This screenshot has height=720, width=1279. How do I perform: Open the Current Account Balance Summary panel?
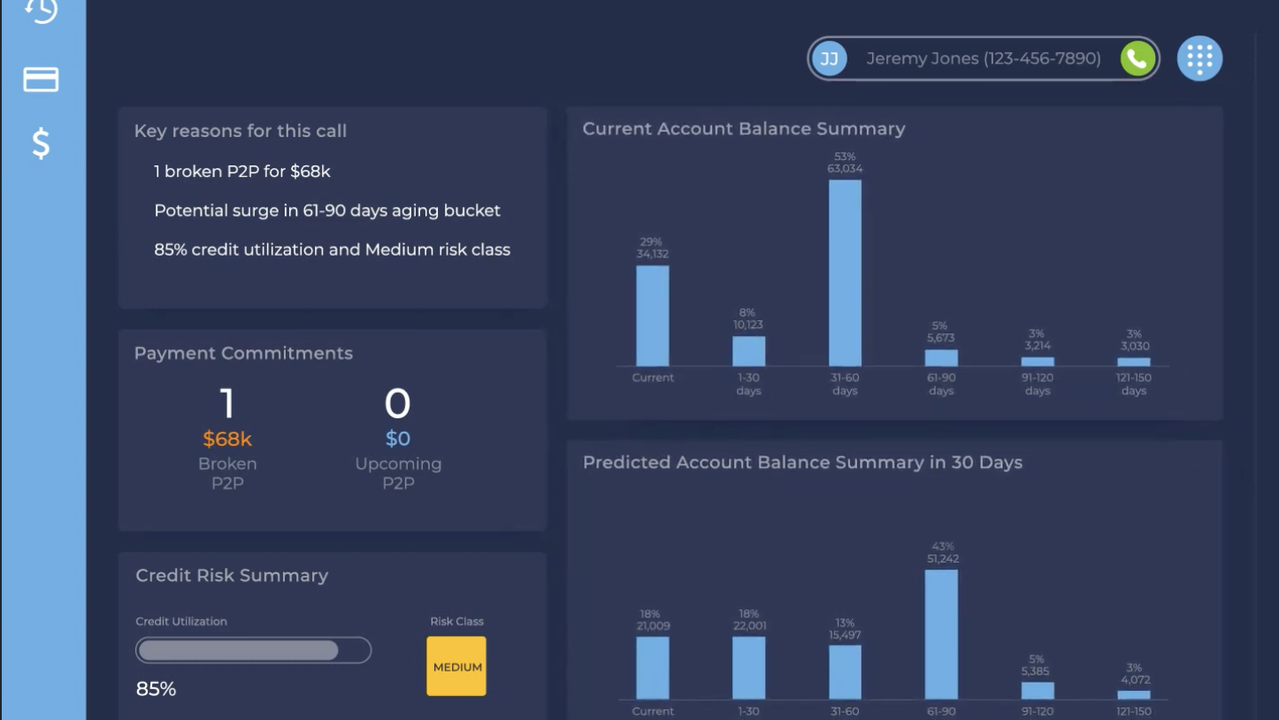coord(743,128)
